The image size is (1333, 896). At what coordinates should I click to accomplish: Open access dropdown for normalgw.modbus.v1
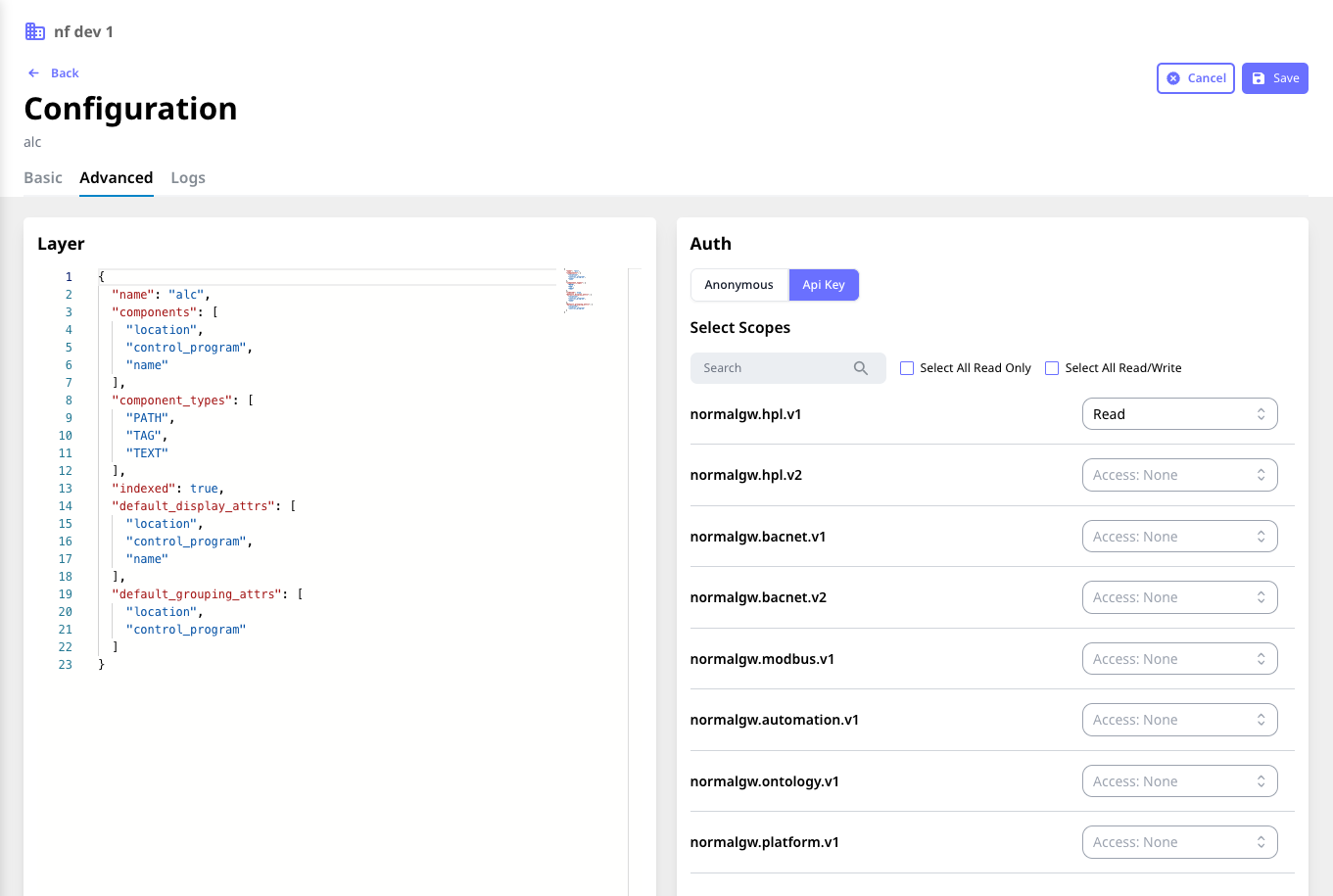coord(1180,659)
